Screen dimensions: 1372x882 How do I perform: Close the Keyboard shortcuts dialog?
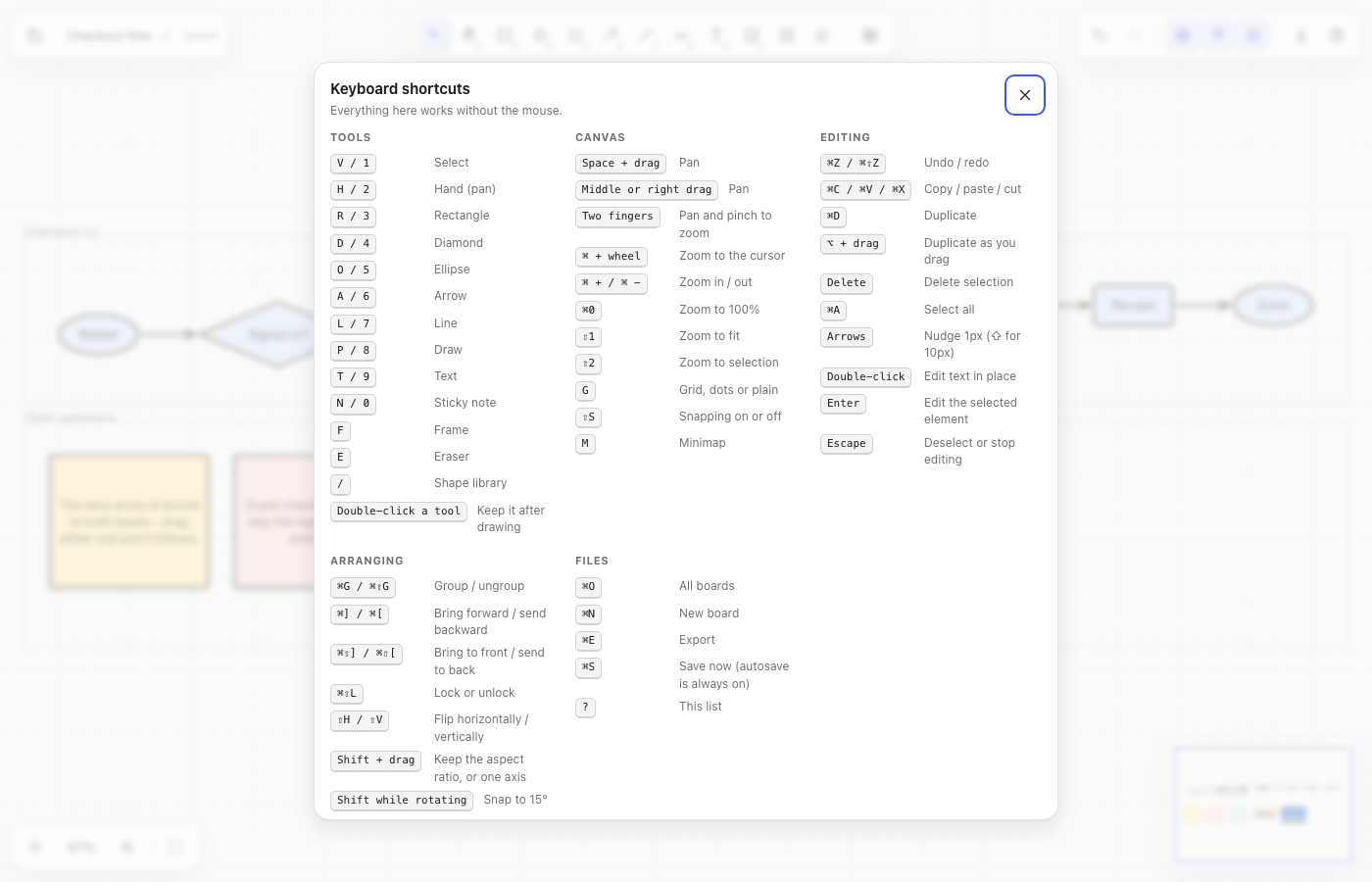click(x=1025, y=95)
